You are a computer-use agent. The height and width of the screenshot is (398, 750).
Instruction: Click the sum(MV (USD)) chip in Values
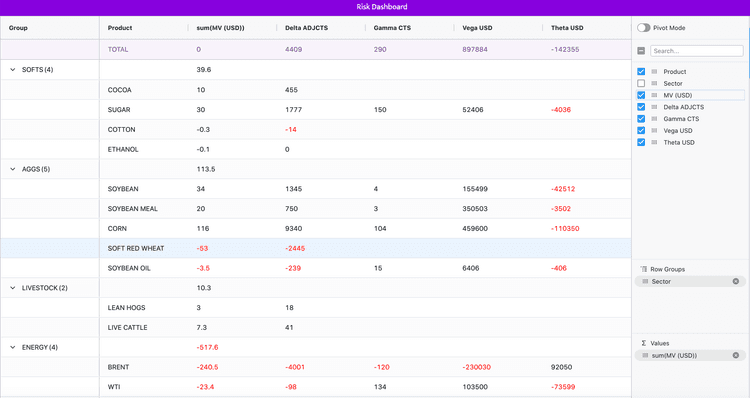coord(690,355)
